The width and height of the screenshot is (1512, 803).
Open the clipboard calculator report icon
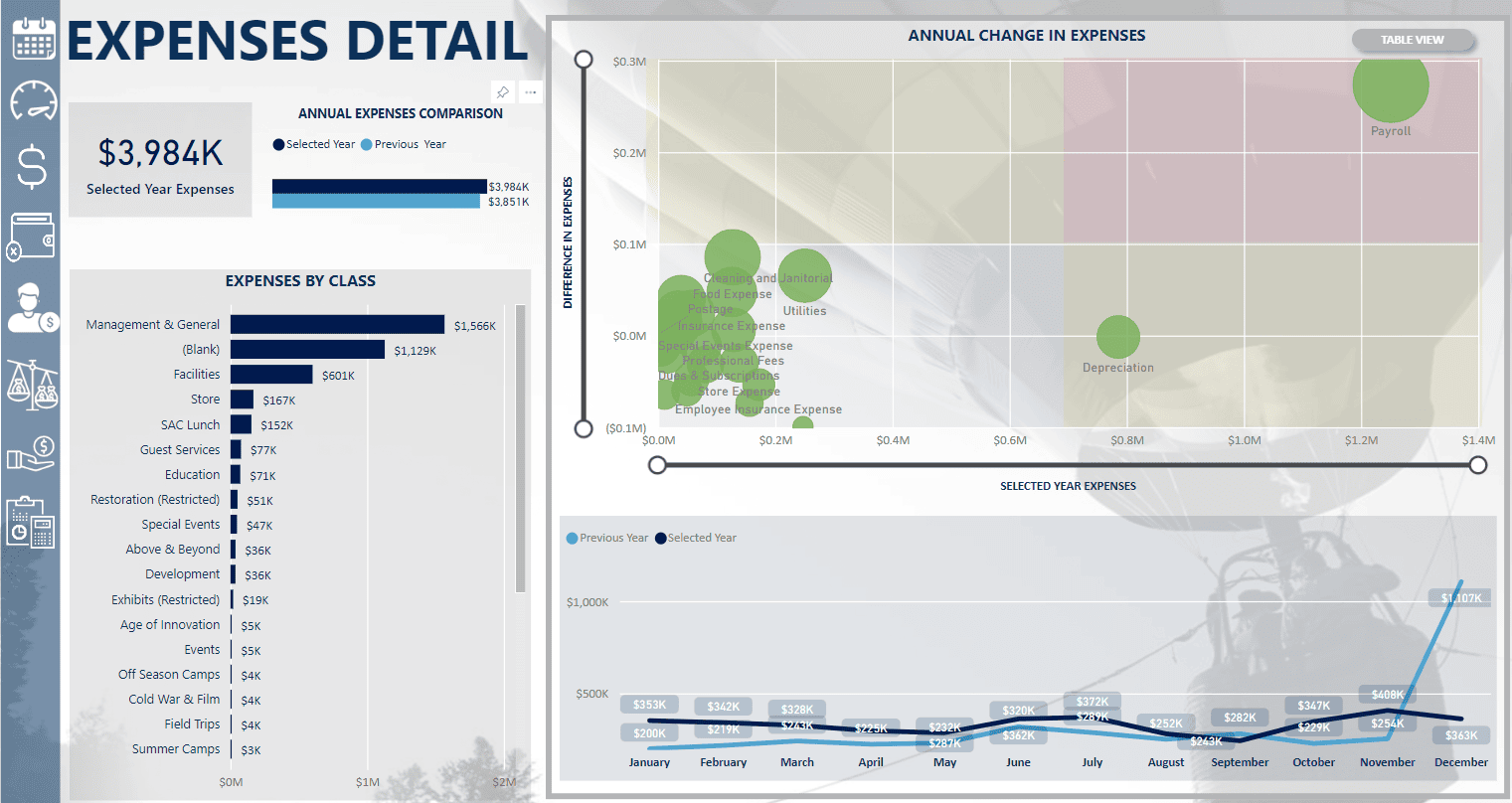31,523
